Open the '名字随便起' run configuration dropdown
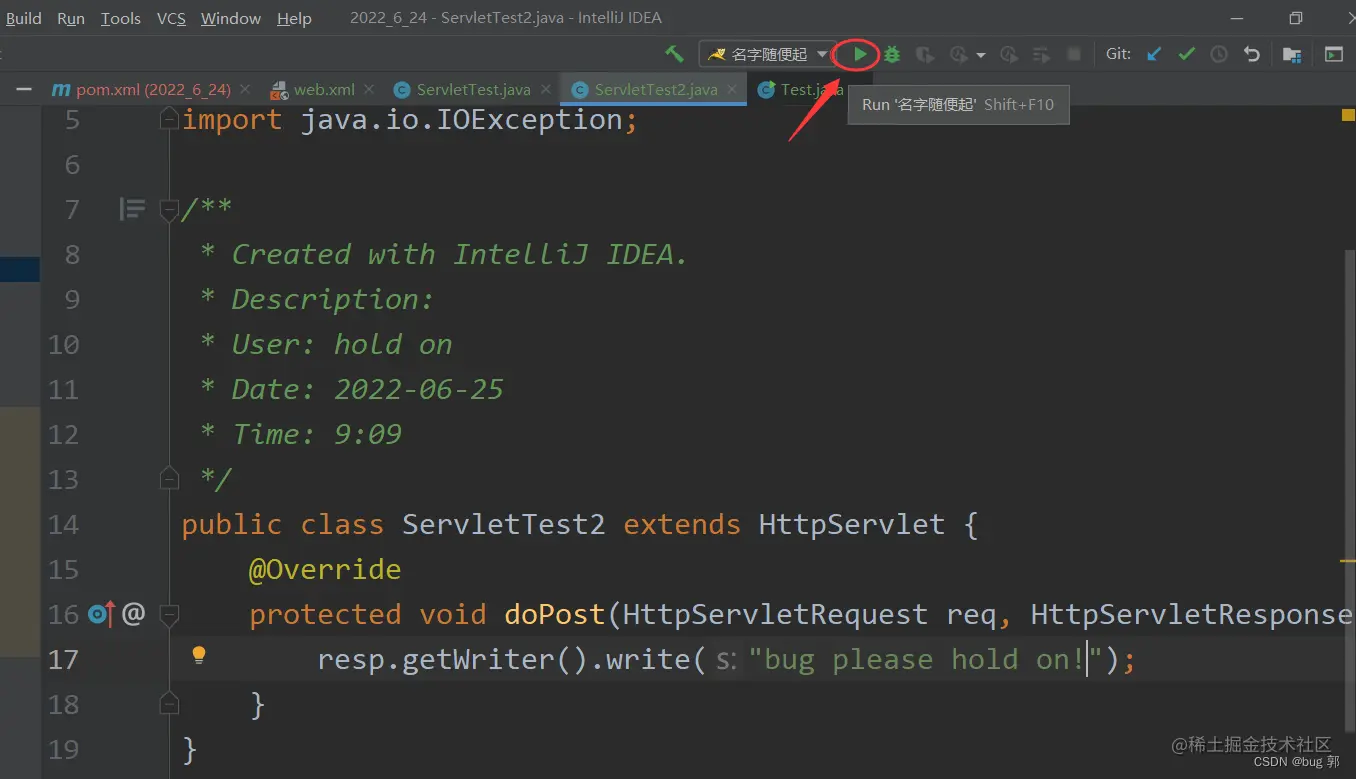Screen dimensions: 1356x779 [768, 54]
